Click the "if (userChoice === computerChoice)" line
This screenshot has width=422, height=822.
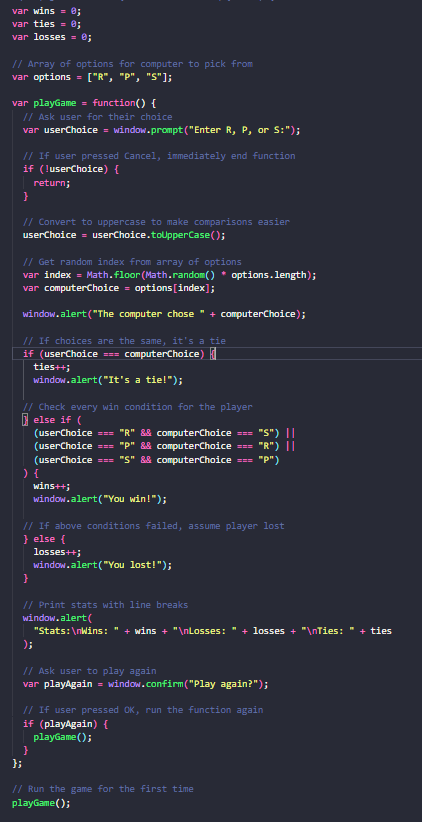[x=119, y=354]
